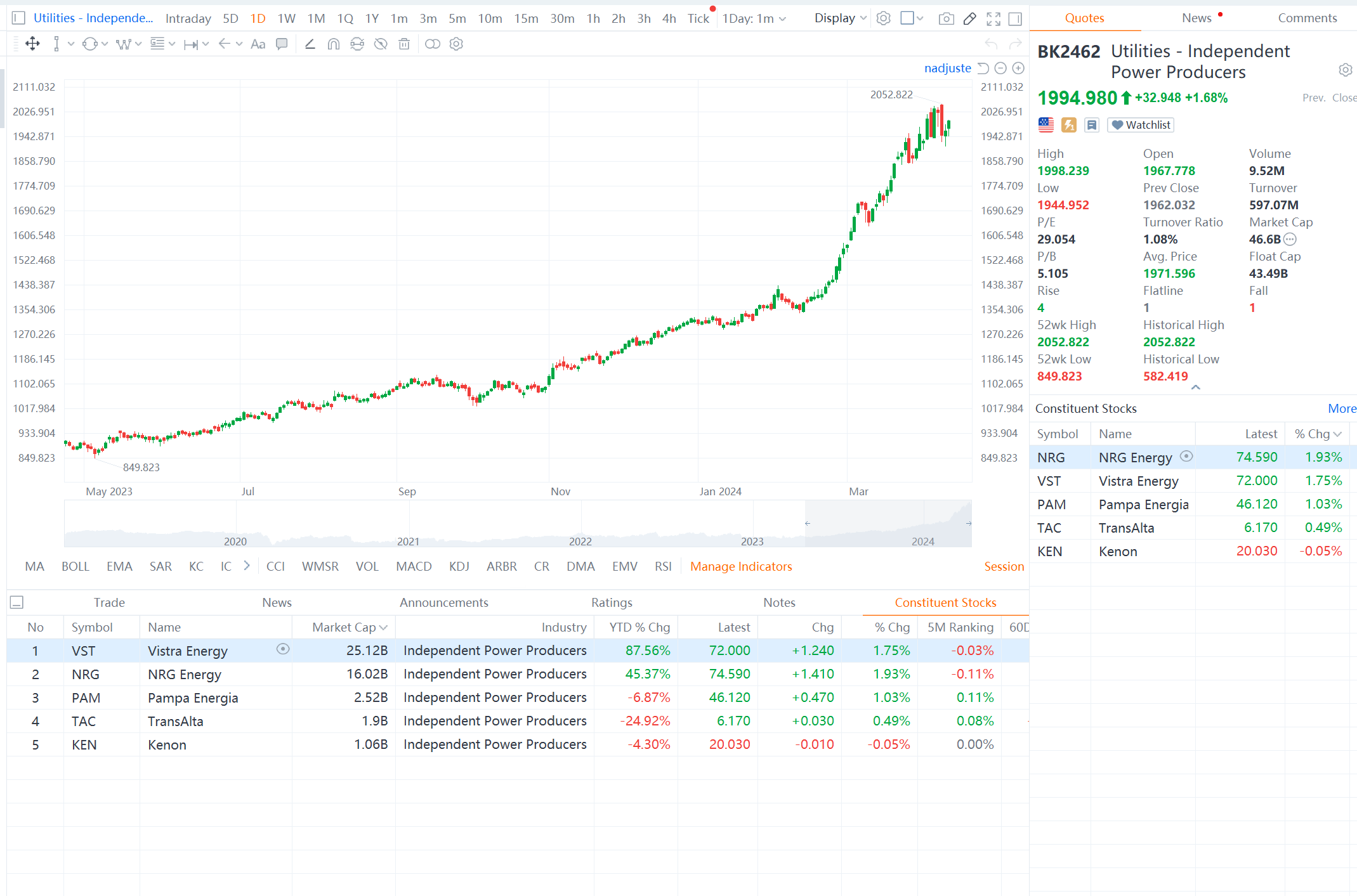Image resolution: width=1357 pixels, height=896 pixels.
Task: Switch to the 1W timeframe
Action: click(287, 18)
